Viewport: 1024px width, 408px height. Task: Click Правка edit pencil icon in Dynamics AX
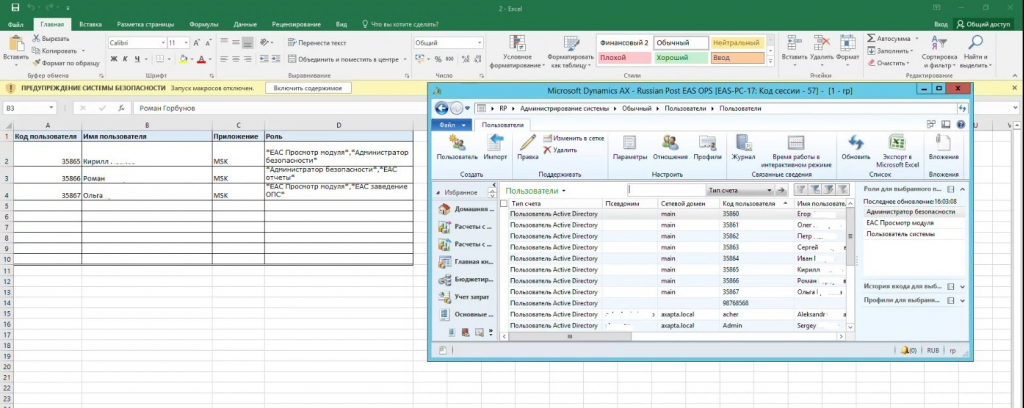pyautogui.click(x=528, y=144)
